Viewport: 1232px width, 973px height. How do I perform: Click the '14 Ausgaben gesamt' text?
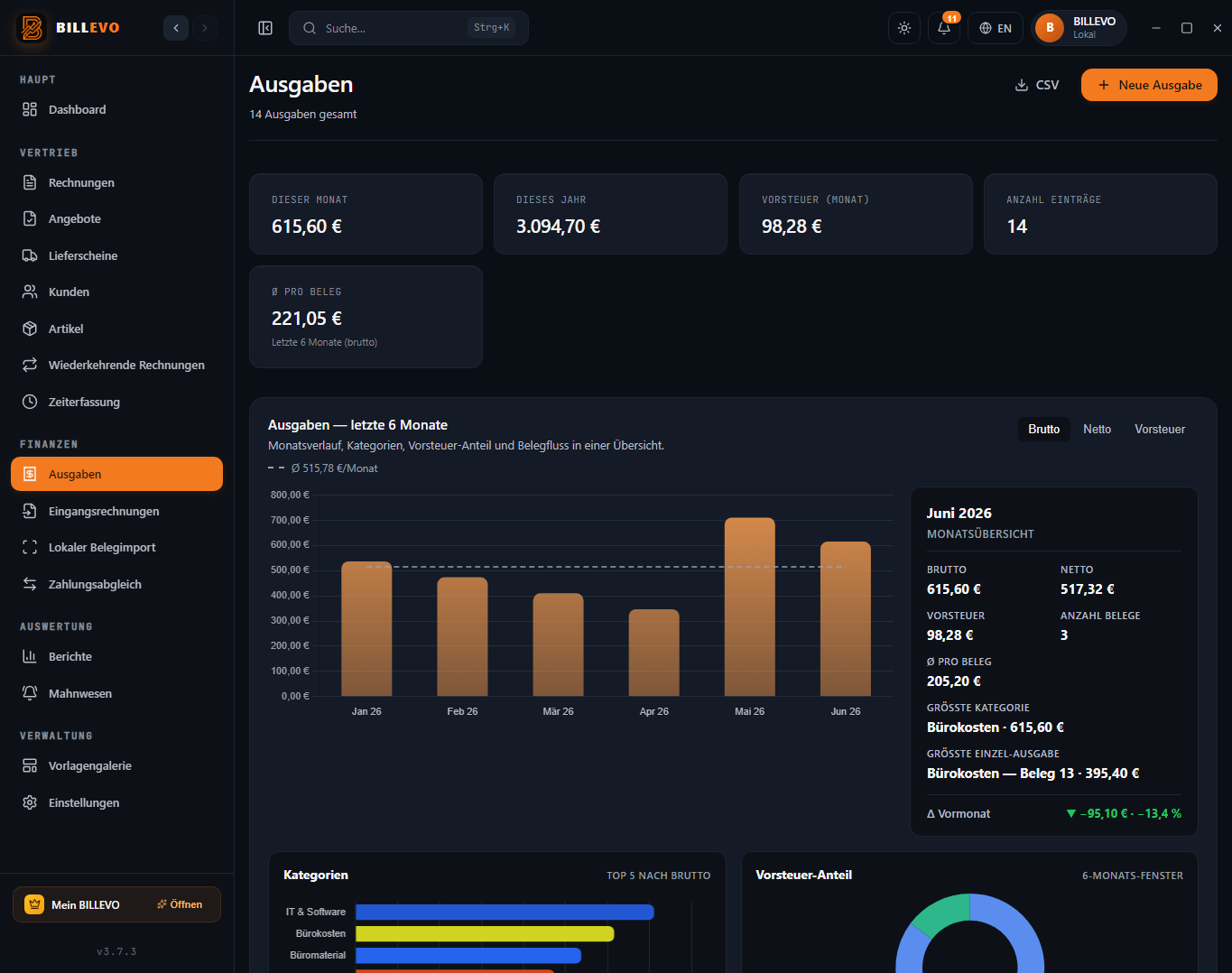click(x=303, y=115)
